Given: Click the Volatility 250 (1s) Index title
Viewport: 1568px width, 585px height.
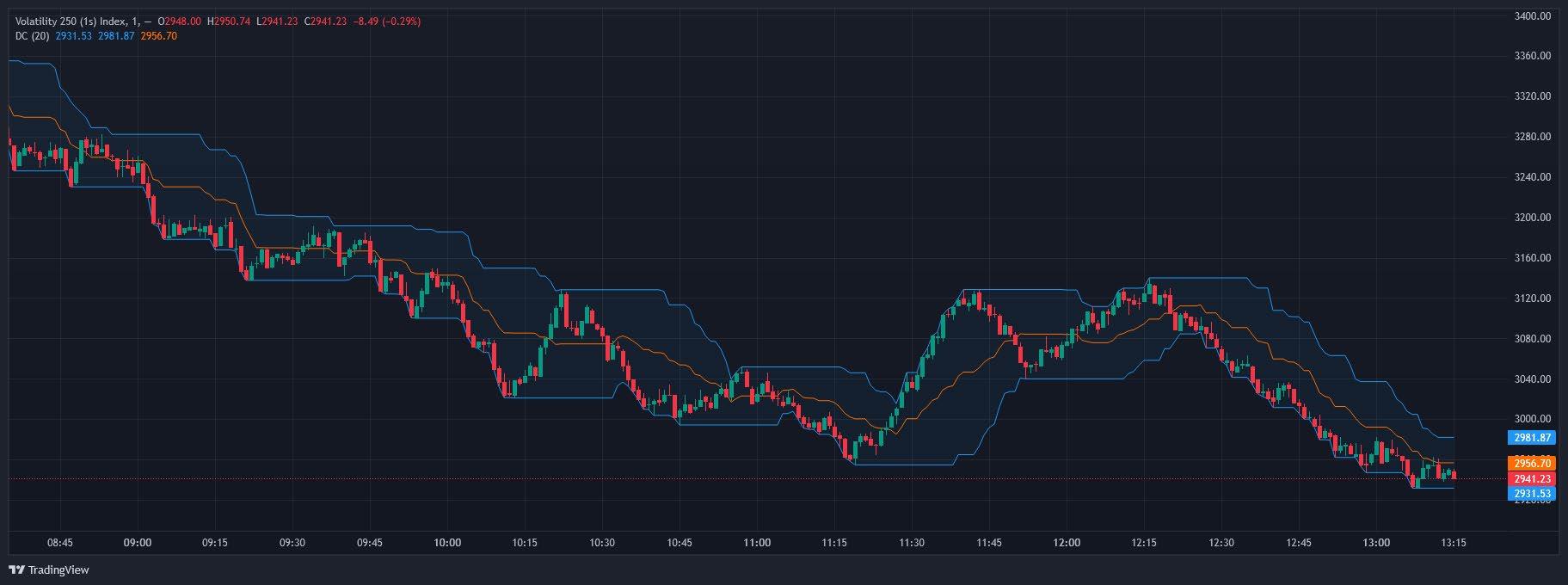Looking at the screenshot, I should click(73, 22).
